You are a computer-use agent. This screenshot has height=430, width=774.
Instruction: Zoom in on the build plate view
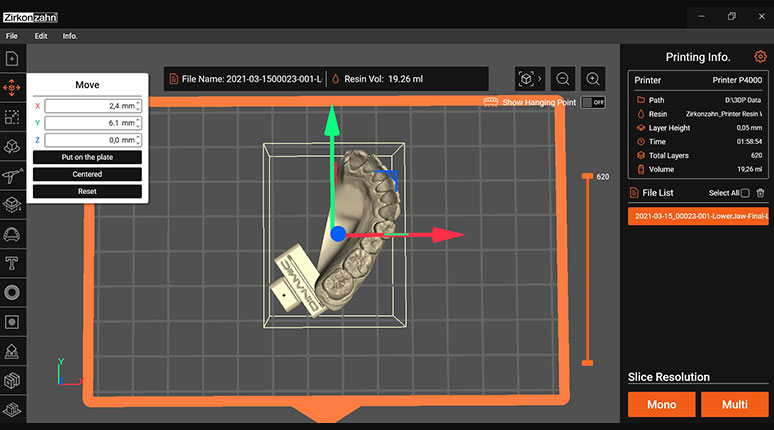(x=593, y=79)
